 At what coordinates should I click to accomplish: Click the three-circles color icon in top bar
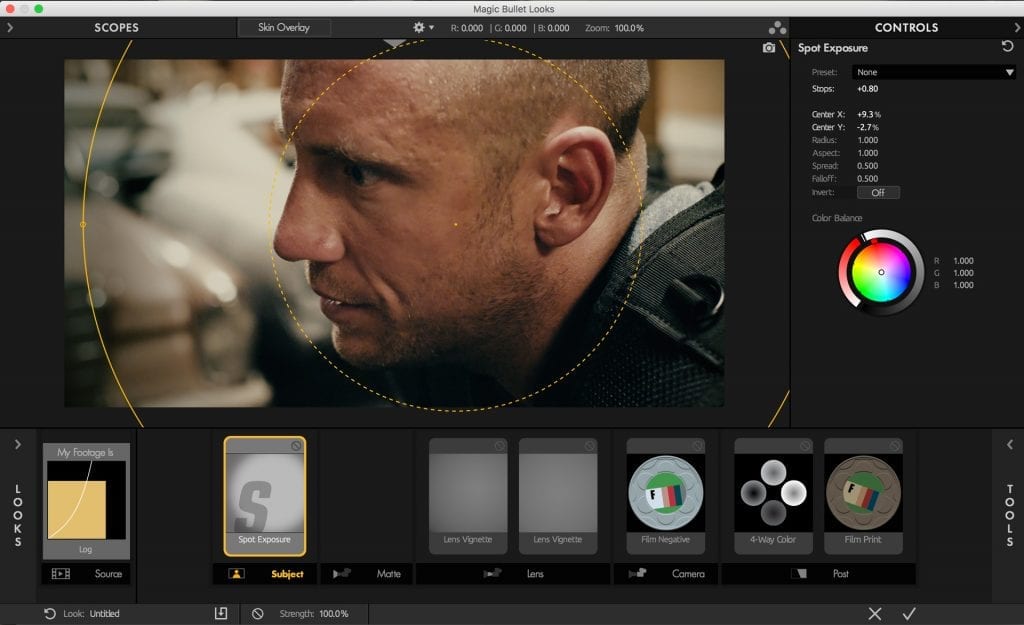pos(776,28)
